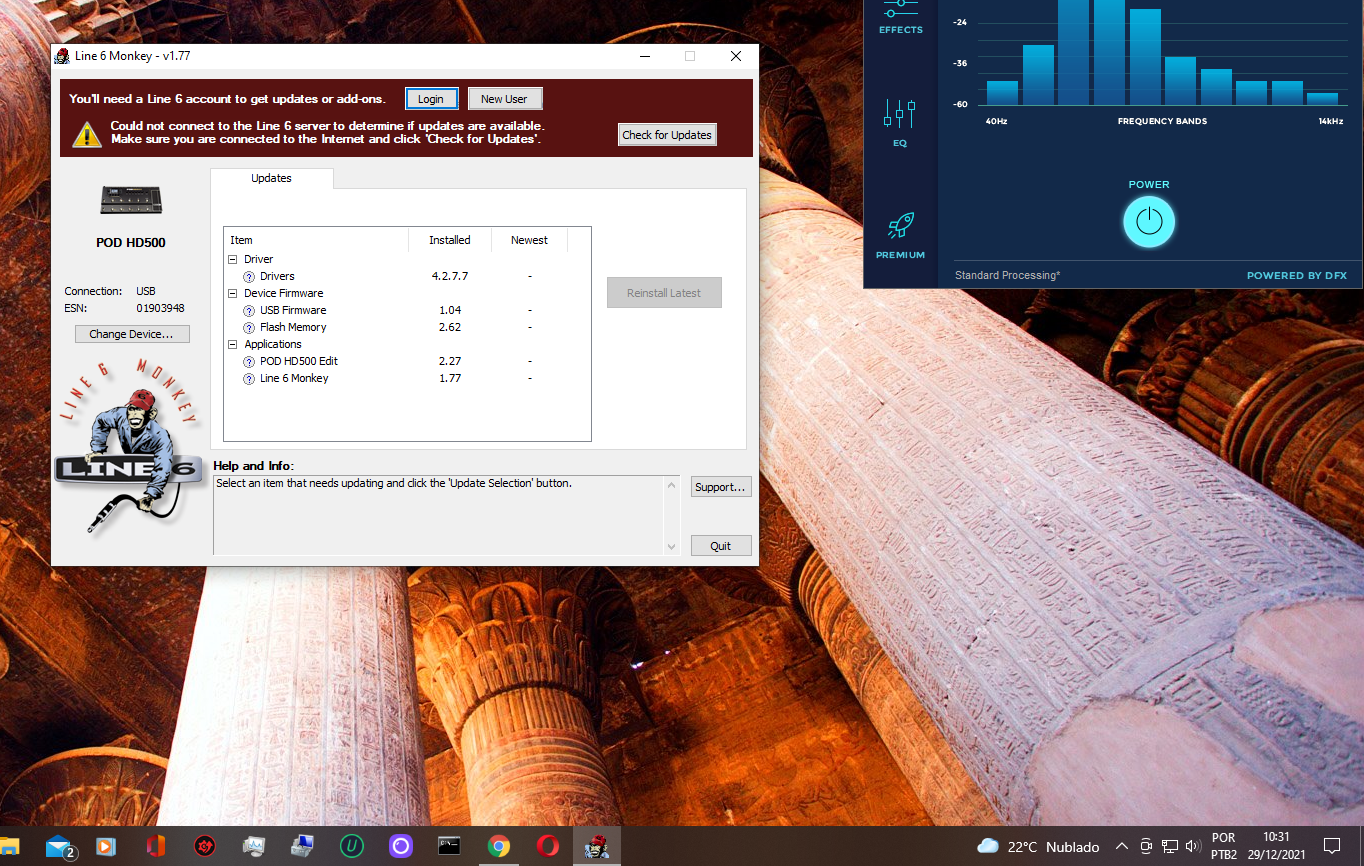
Task: Launch Opera browser from the taskbar
Action: (x=547, y=846)
